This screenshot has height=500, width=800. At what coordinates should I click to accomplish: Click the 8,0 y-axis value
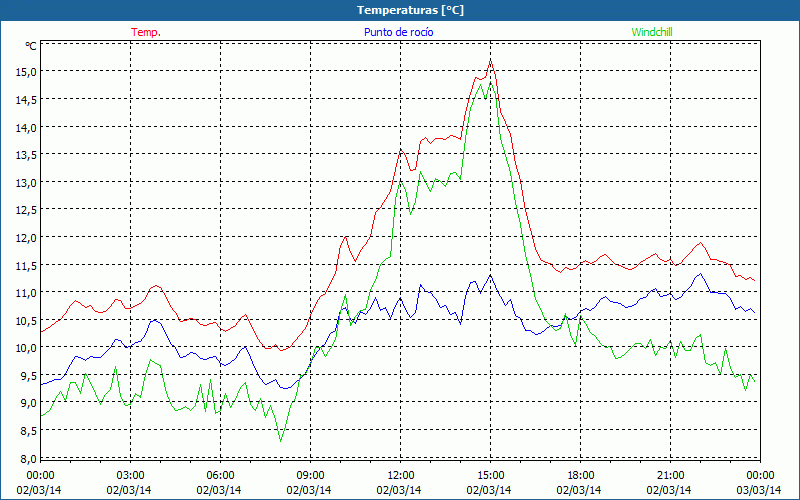click(29, 458)
